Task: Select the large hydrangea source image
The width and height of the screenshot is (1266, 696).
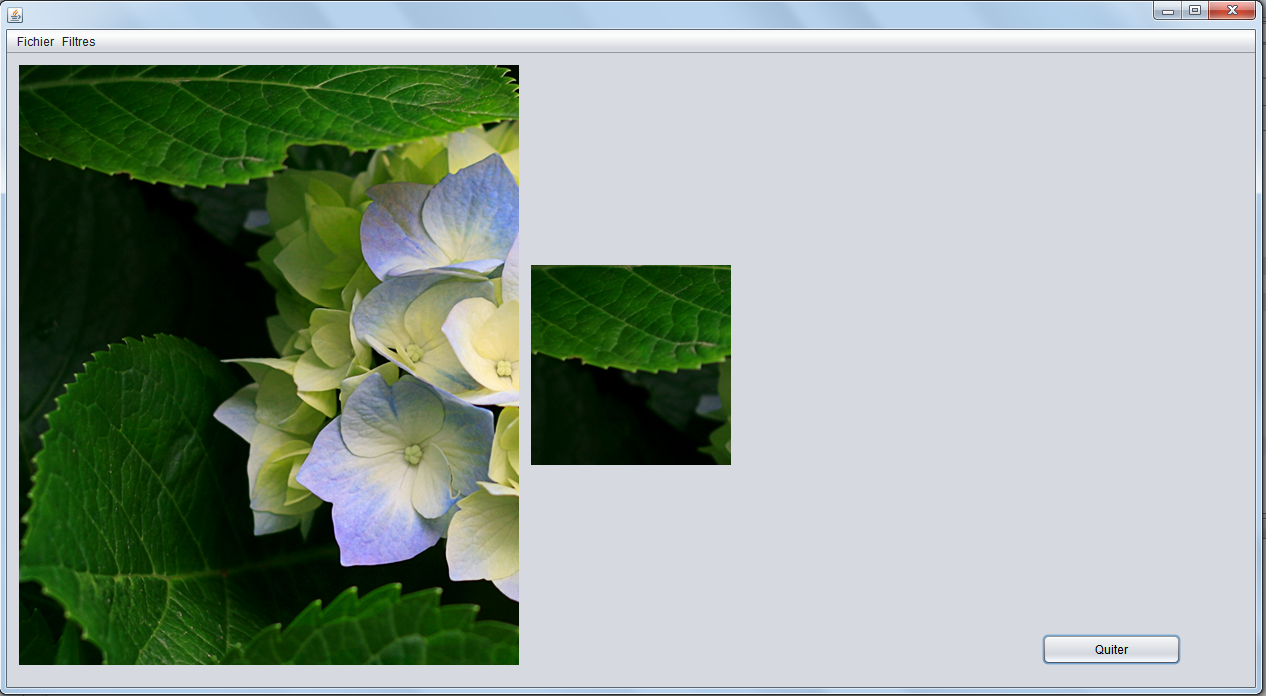Action: [x=268, y=365]
